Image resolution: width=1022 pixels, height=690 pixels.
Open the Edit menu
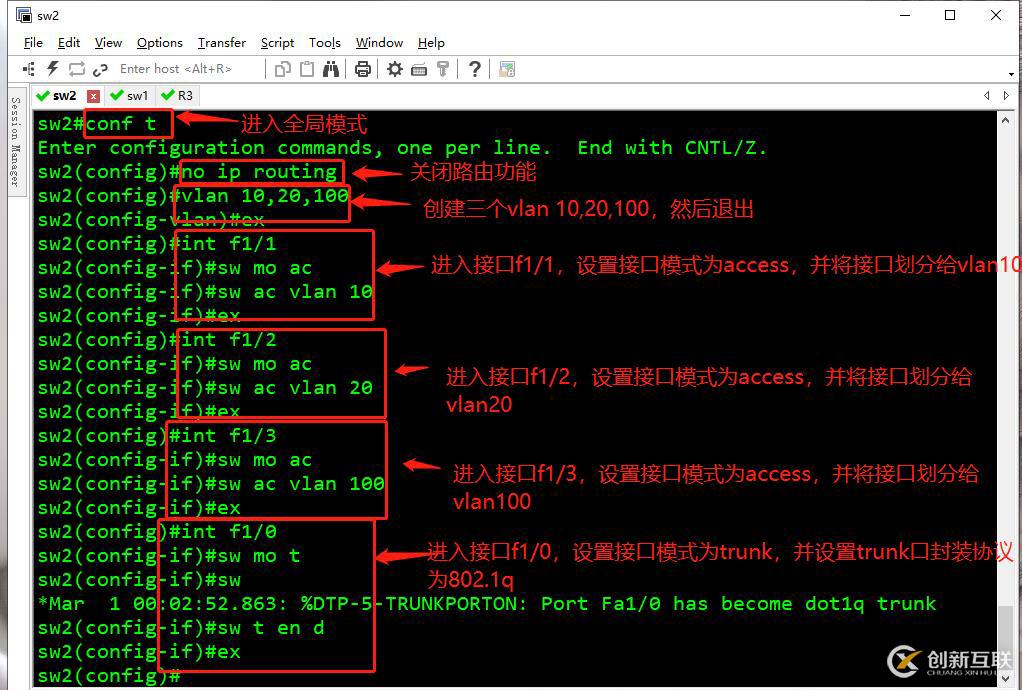tap(68, 42)
